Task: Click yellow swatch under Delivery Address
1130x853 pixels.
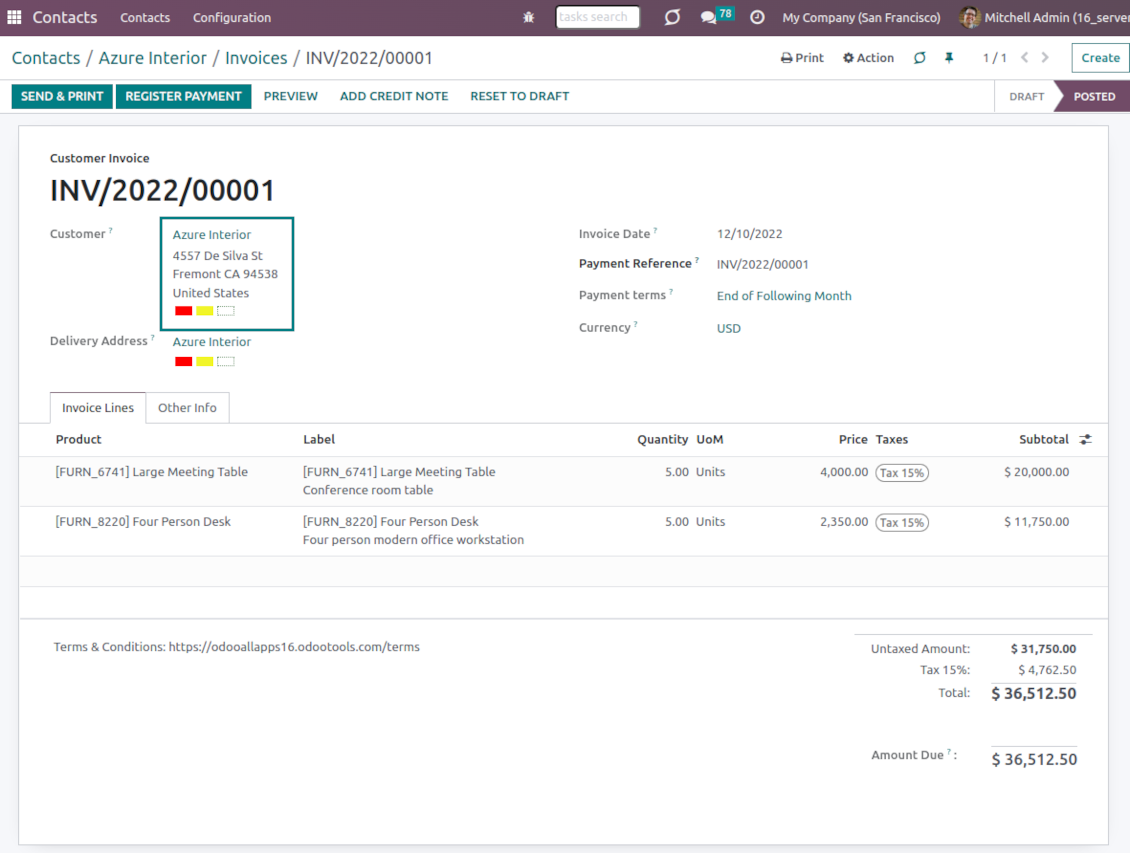Action: (x=205, y=362)
